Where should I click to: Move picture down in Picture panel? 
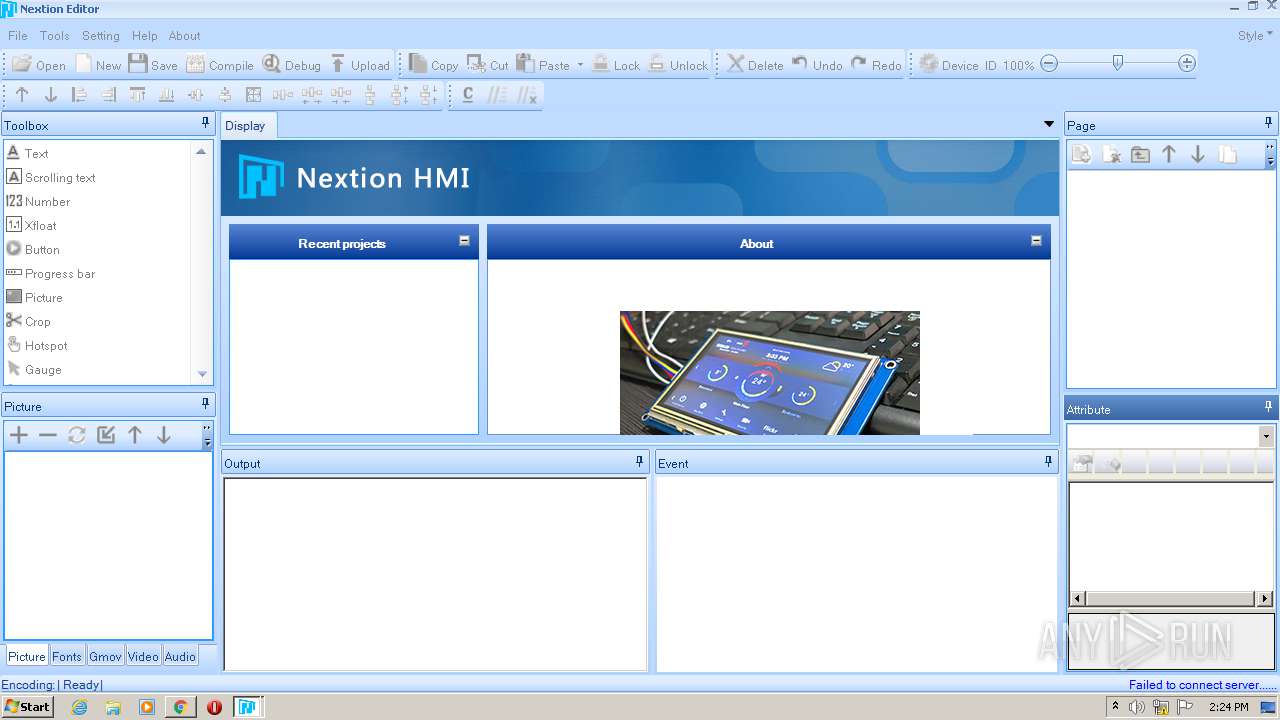coord(164,435)
